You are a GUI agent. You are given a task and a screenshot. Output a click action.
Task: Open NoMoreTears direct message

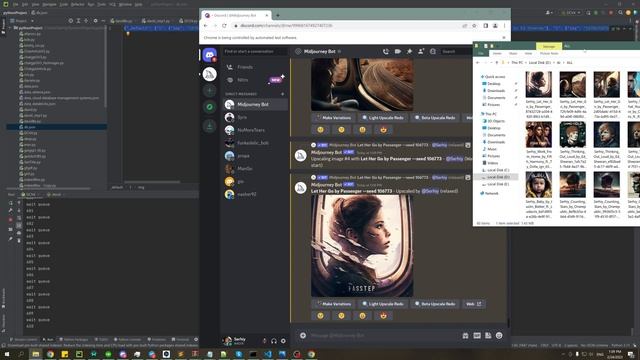[x=255, y=130]
